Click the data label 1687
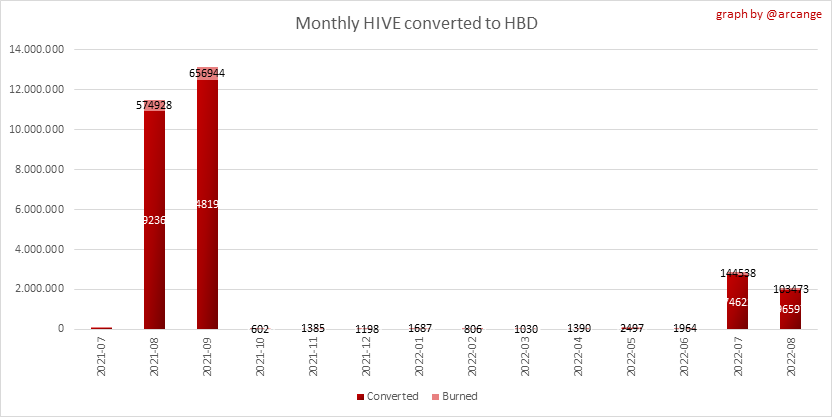 pos(419,328)
